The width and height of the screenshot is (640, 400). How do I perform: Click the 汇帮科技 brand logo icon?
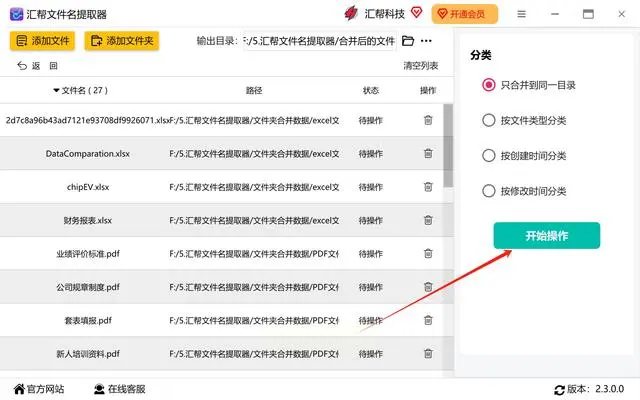[x=351, y=13]
